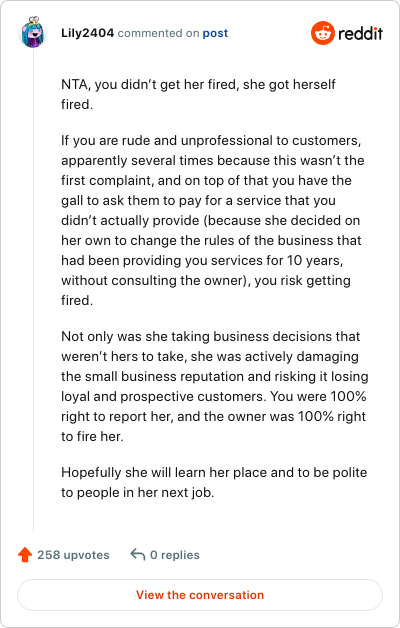This screenshot has height=628, width=400.
Task: Click the vertical thread line below avatar
Action: point(33,290)
